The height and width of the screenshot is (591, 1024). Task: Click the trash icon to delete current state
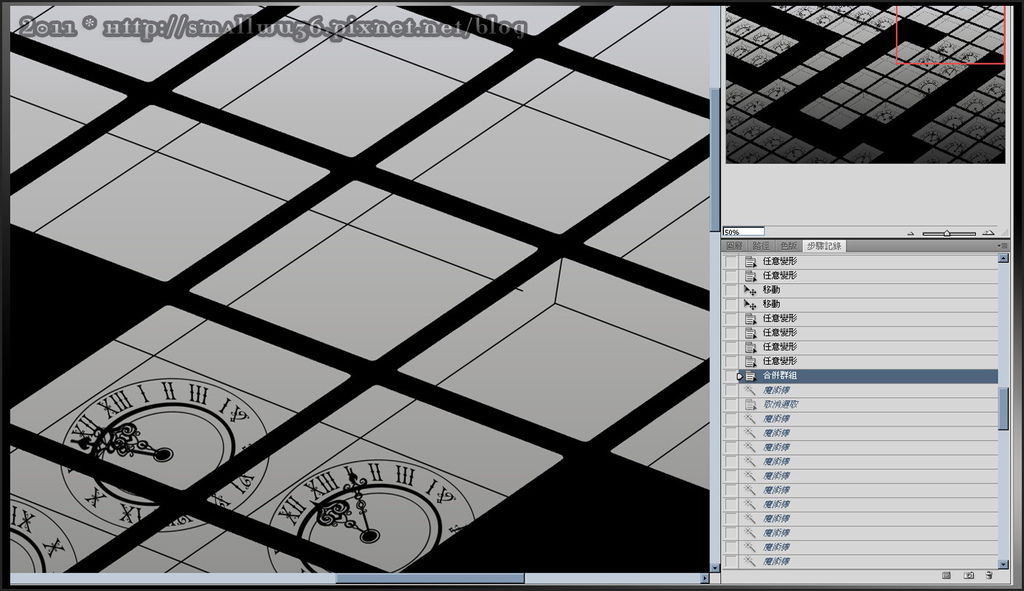coord(989,576)
